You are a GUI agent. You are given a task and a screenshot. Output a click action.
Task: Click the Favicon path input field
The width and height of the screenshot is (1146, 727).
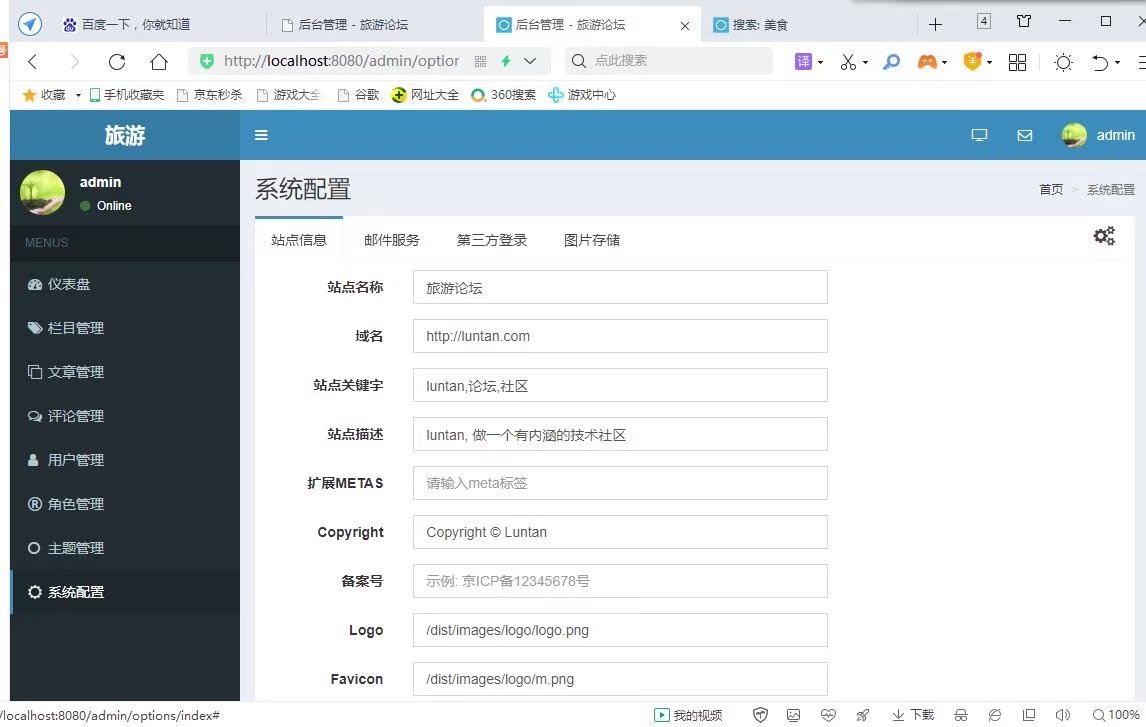(620, 679)
